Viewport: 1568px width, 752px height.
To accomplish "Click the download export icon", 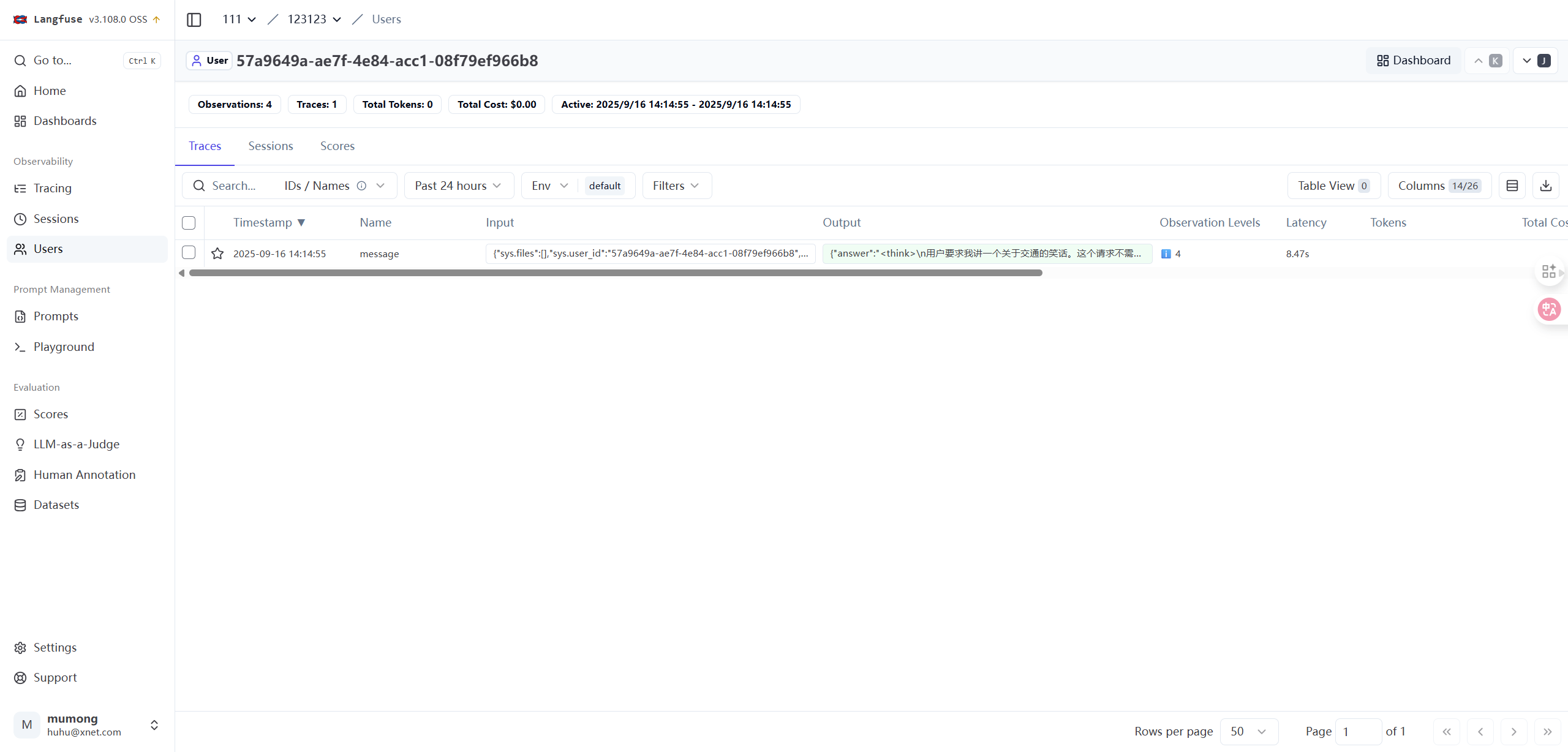I will [1546, 186].
